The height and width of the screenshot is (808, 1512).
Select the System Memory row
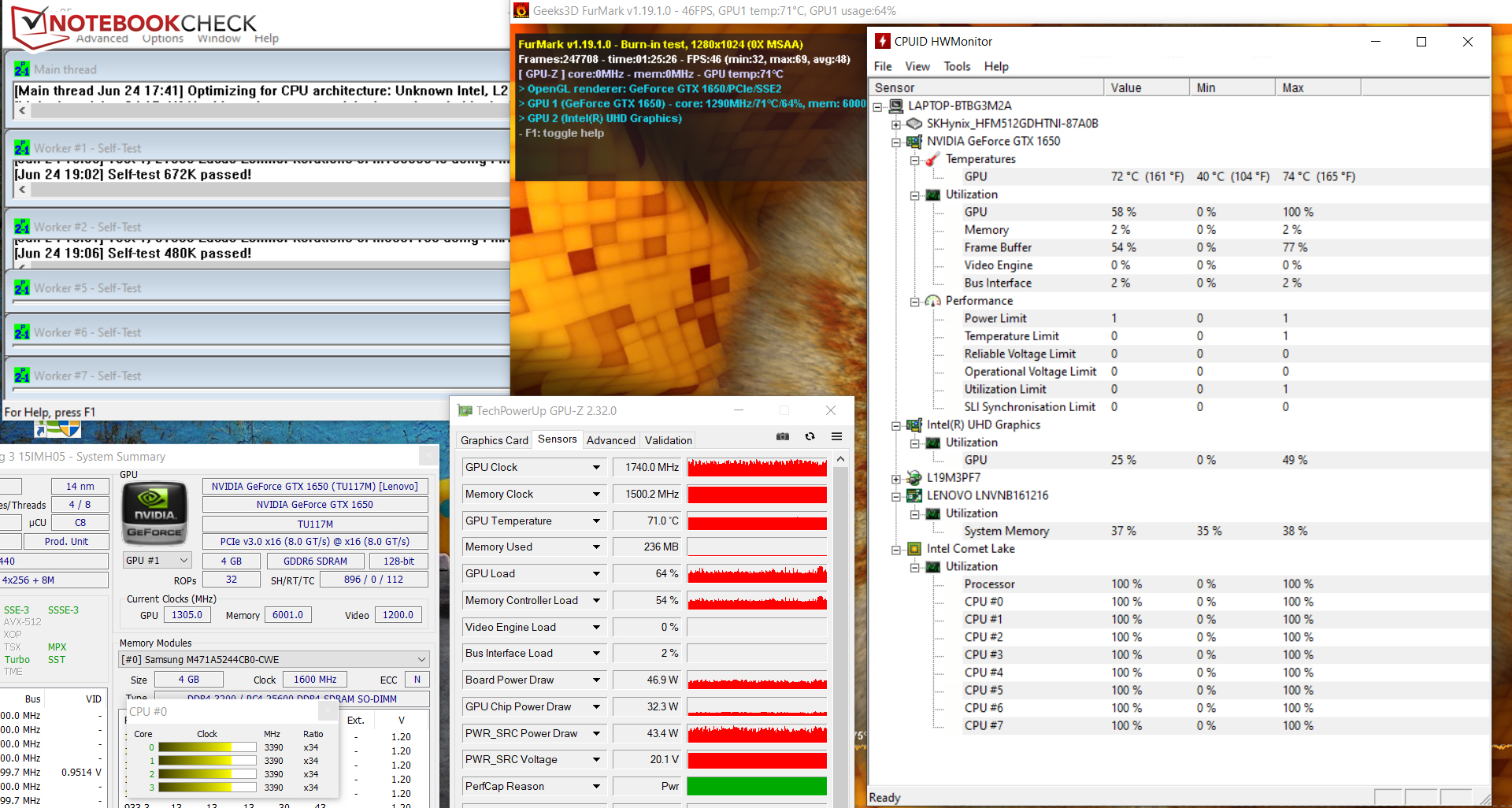[x=1179, y=531]
